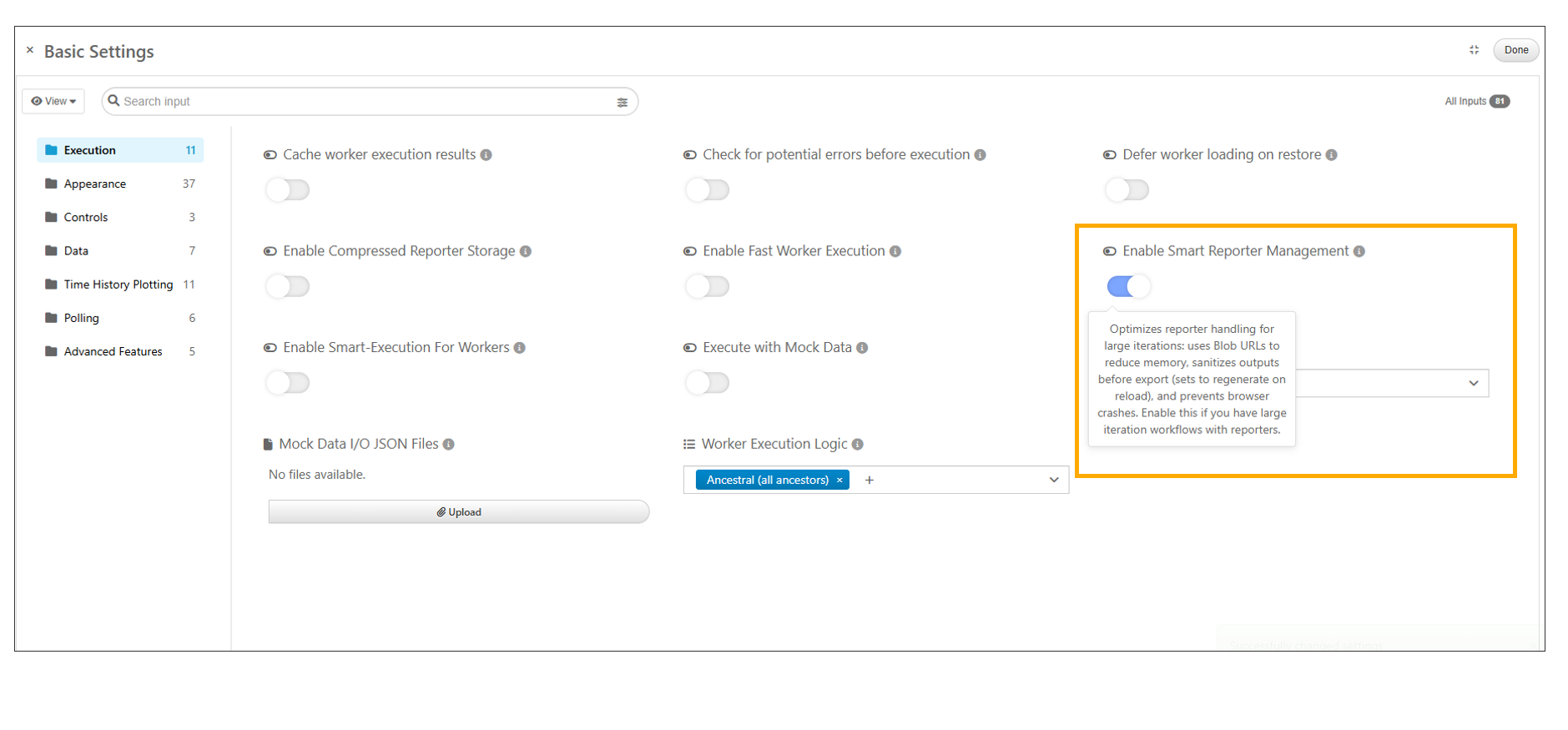Click plus icon in Worker Execution Logic field
Screen dimensions: 1568x730
pyautogui.click(x=870, y=481)
